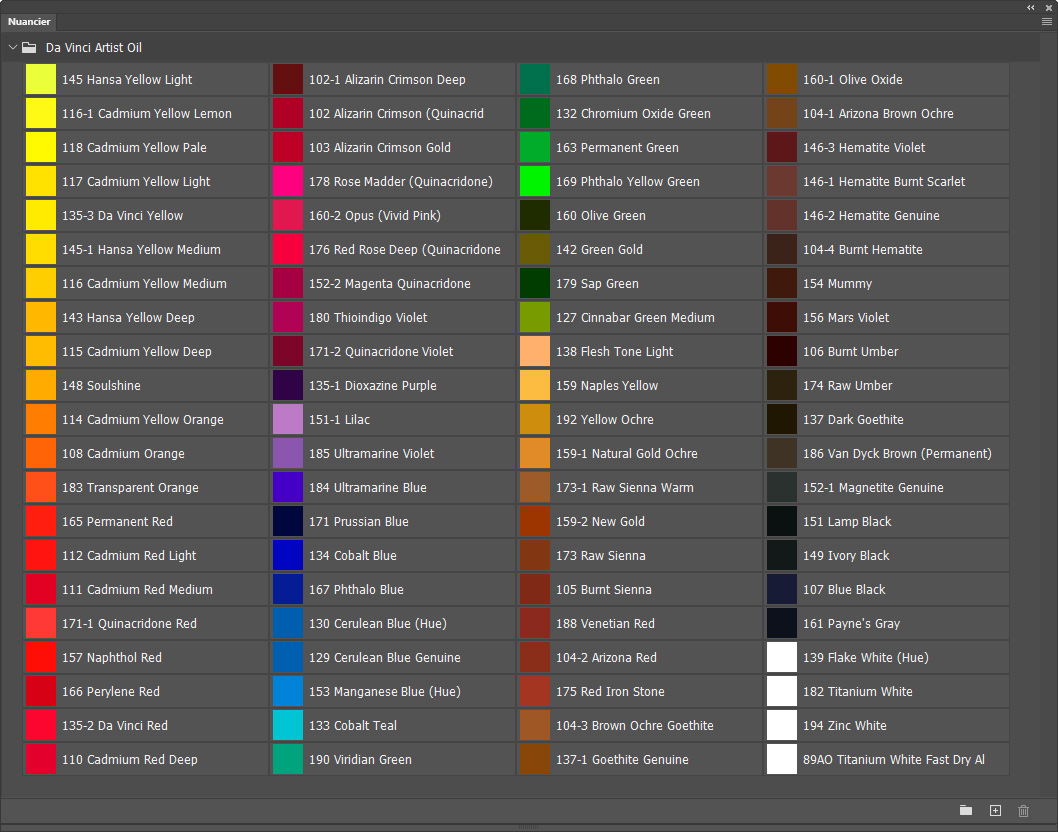Viewport: 1058px width, 832px height.
Task: Click the '137-1 Goethite Genuine' label
Action: coord(623,760)
